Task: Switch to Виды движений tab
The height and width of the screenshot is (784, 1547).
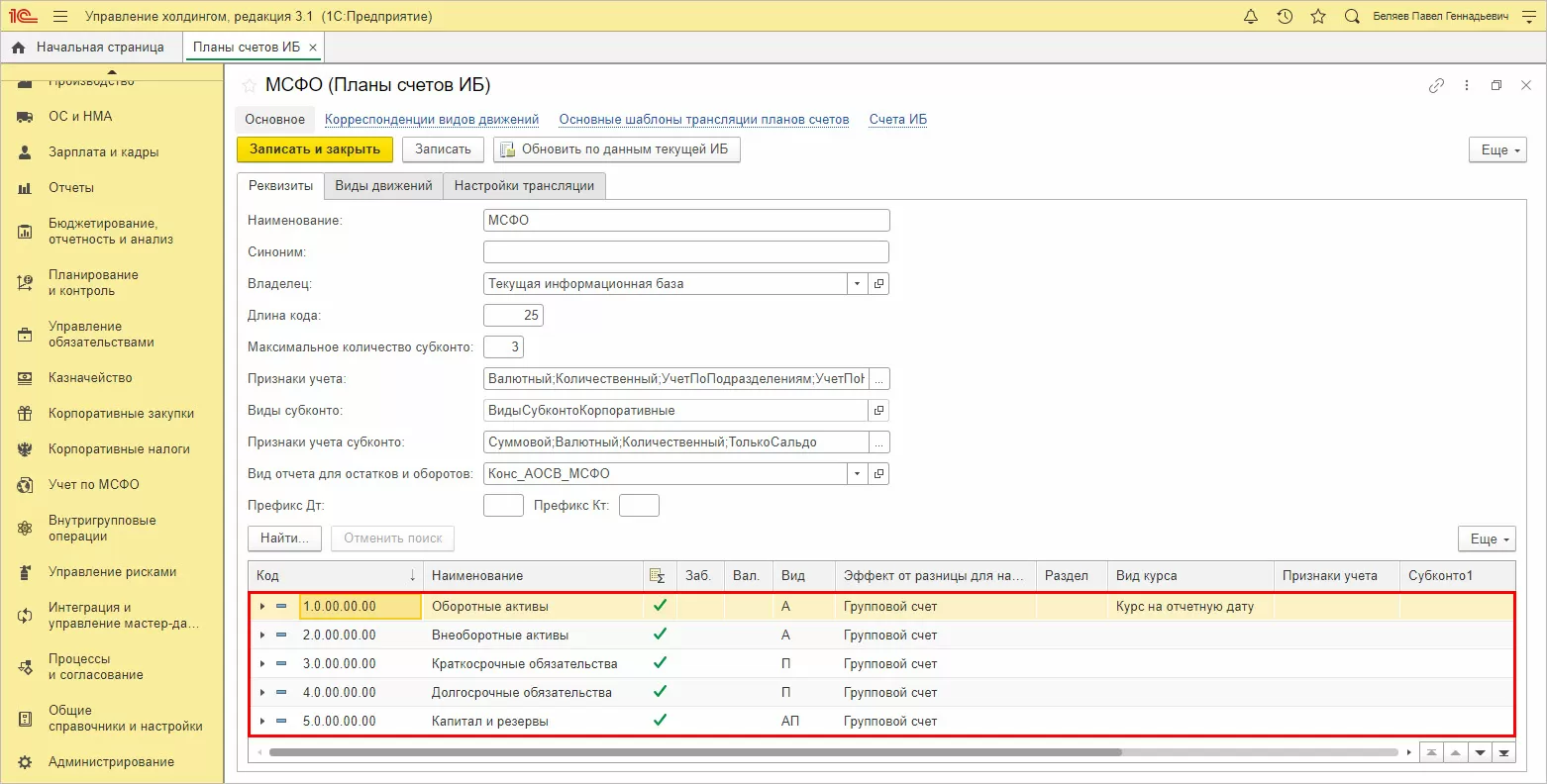Action: point(383,186)
